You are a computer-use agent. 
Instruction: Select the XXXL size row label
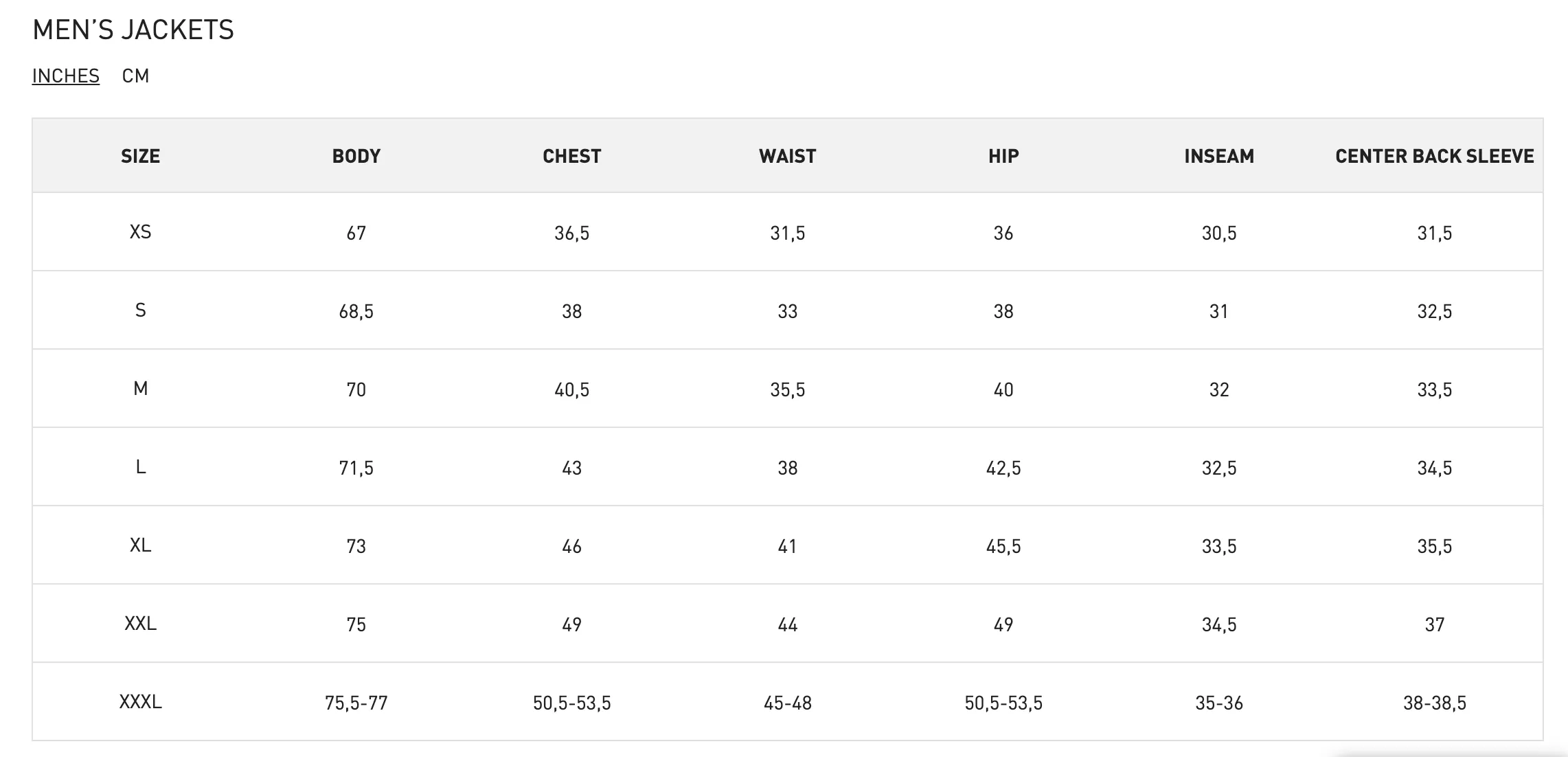point(141,701)
